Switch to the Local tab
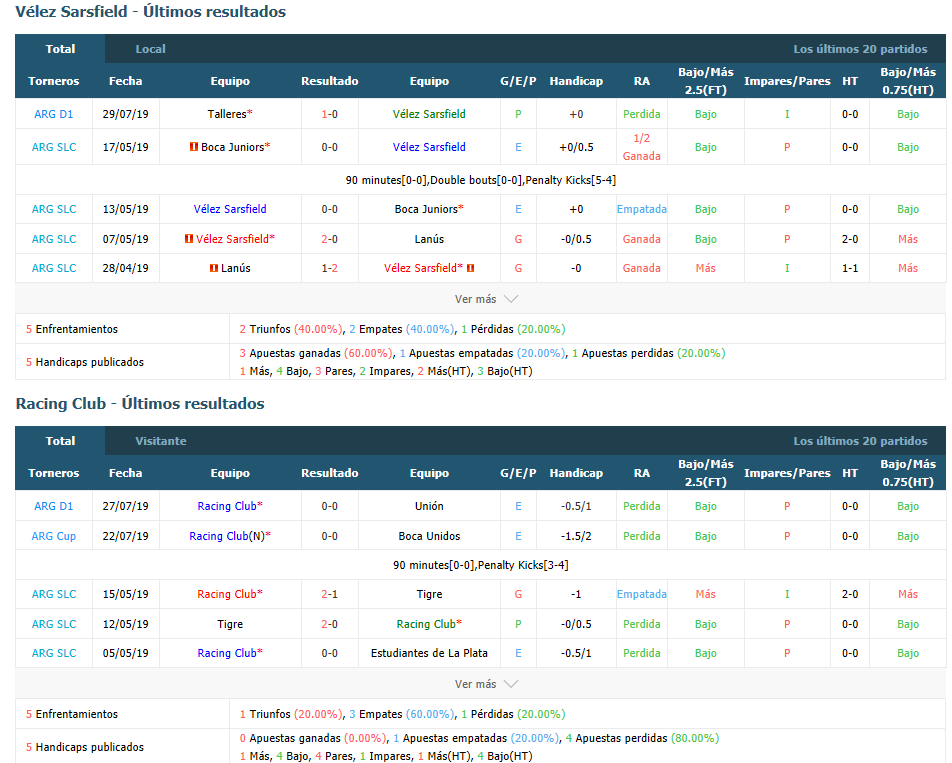 click(x=150, y=49)
